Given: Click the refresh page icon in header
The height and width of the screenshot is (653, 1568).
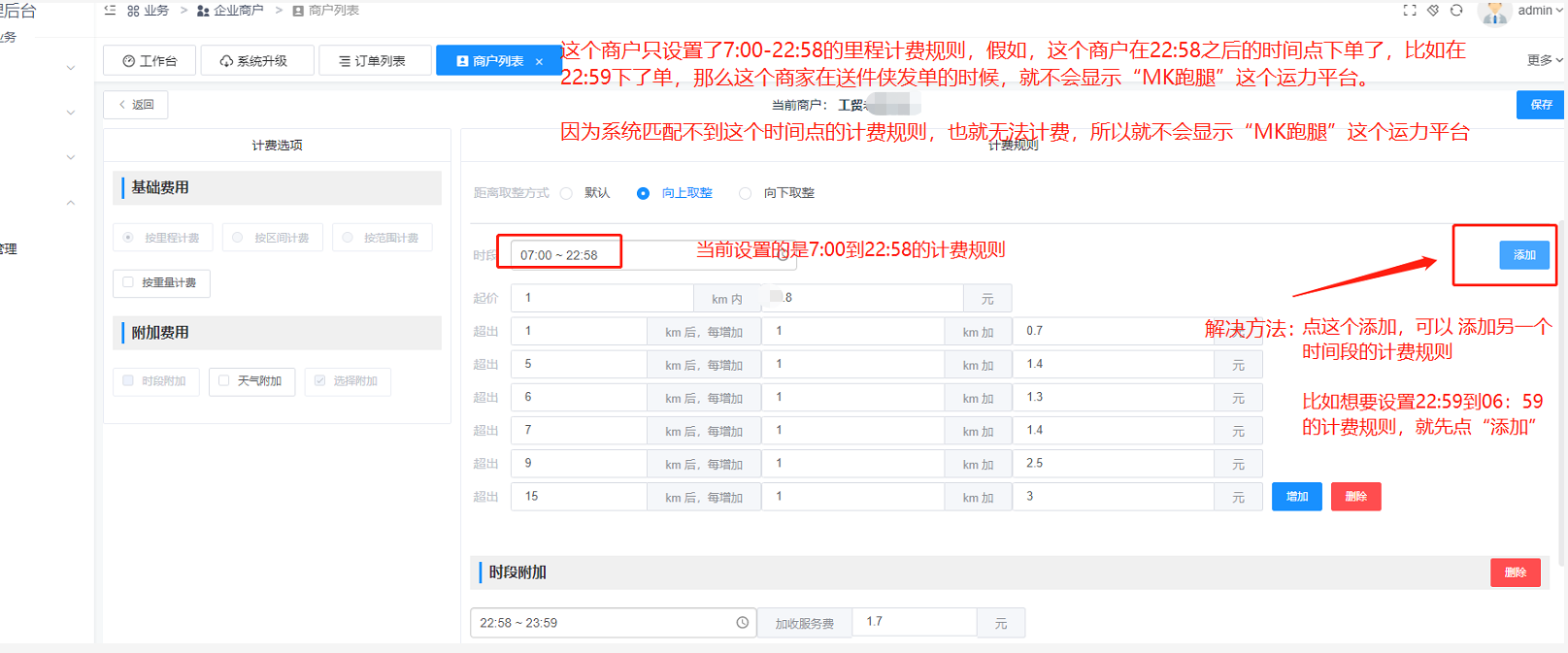Looking at the screenshot, I should [x=1456, y=10].
